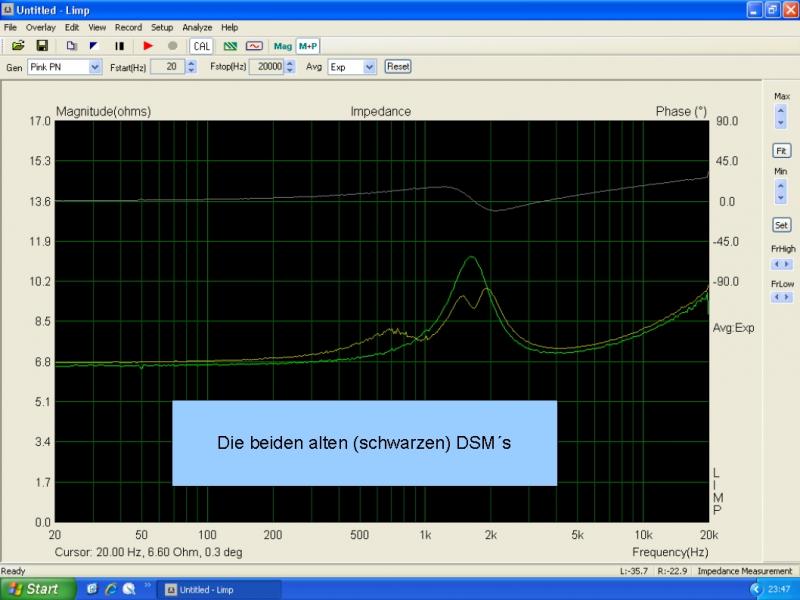This screenshot has width=800, height=600.
Task: Open the Analyze menu
Action: coord(195,27)
